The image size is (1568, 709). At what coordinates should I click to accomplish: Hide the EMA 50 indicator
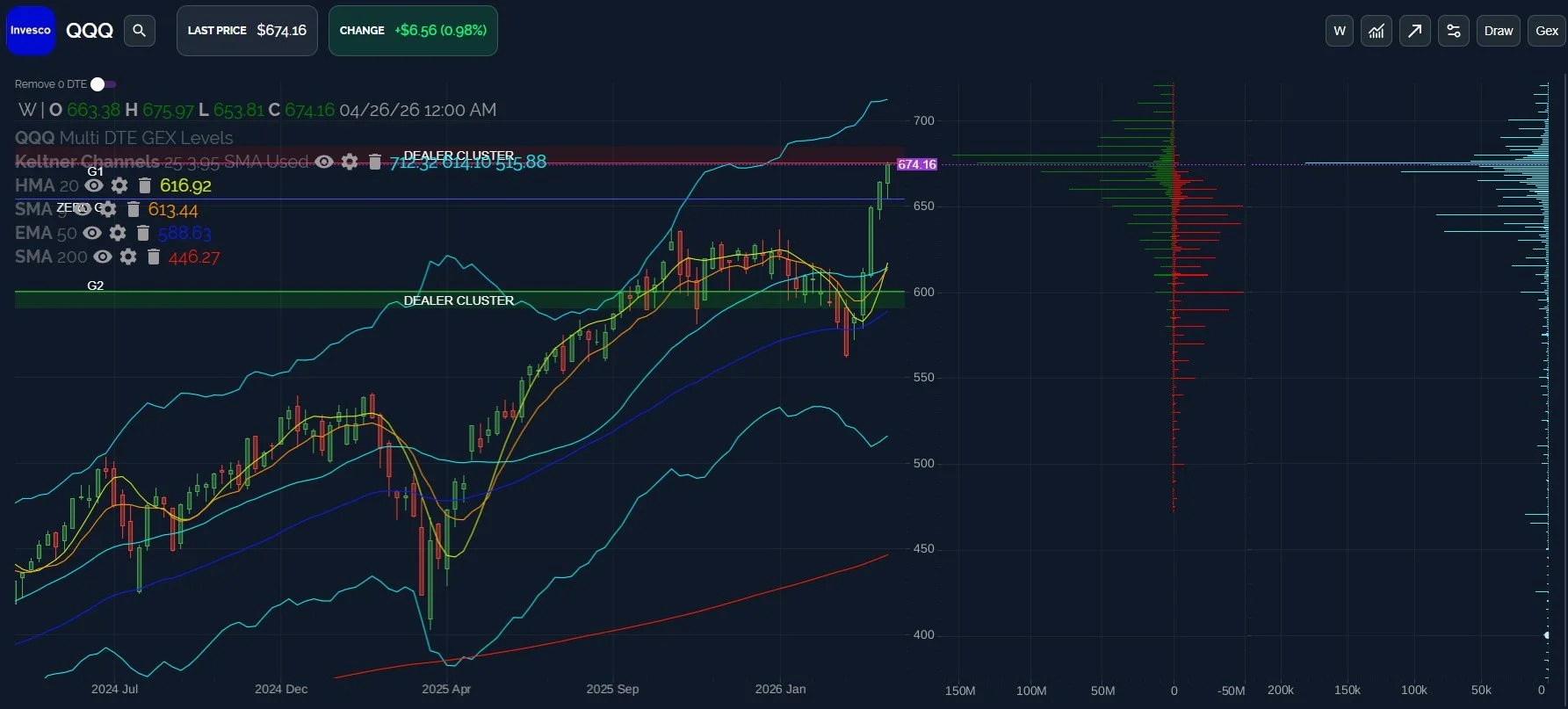[92, 233]
